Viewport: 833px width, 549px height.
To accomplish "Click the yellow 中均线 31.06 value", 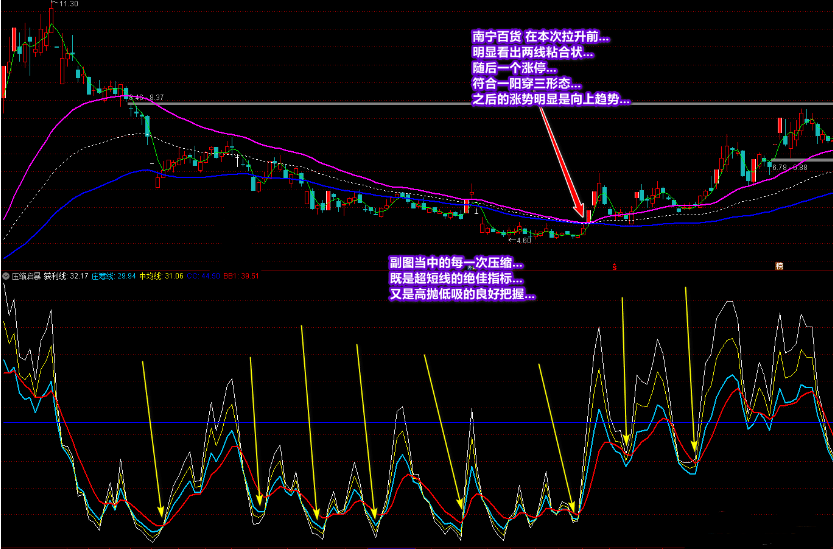I will [x=162, y=276].
